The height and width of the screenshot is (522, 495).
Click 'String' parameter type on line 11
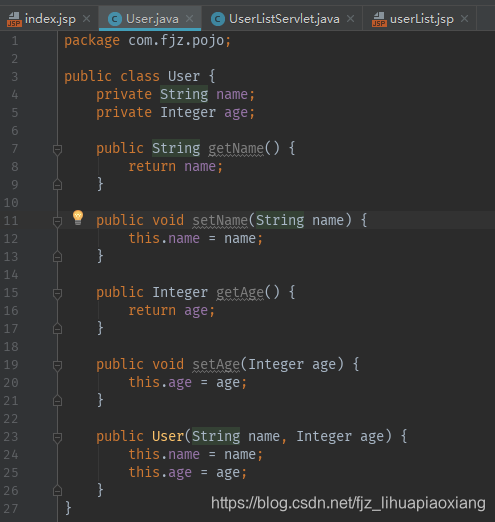[280, 220]
